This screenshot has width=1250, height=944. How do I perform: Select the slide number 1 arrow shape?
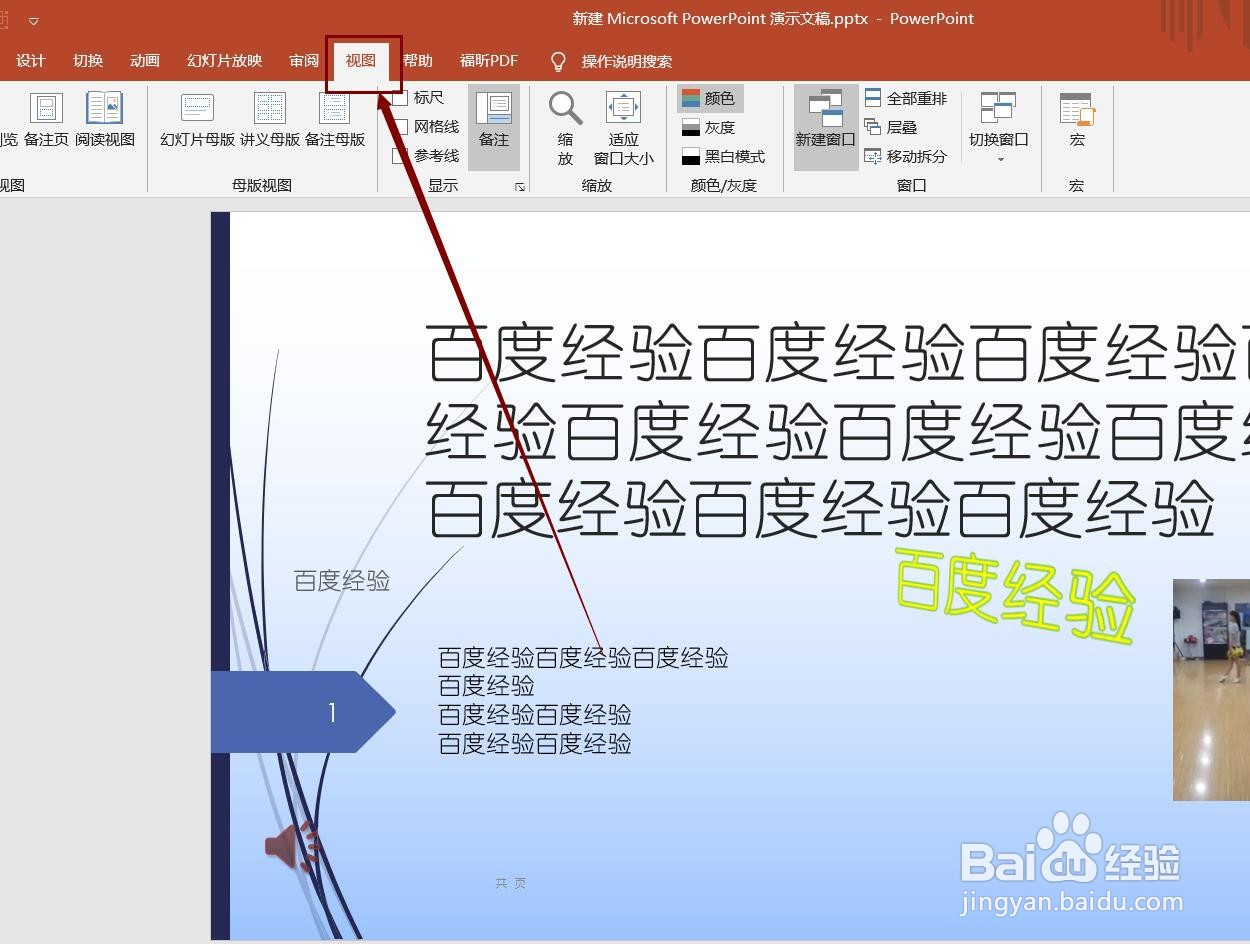(303, 712)
